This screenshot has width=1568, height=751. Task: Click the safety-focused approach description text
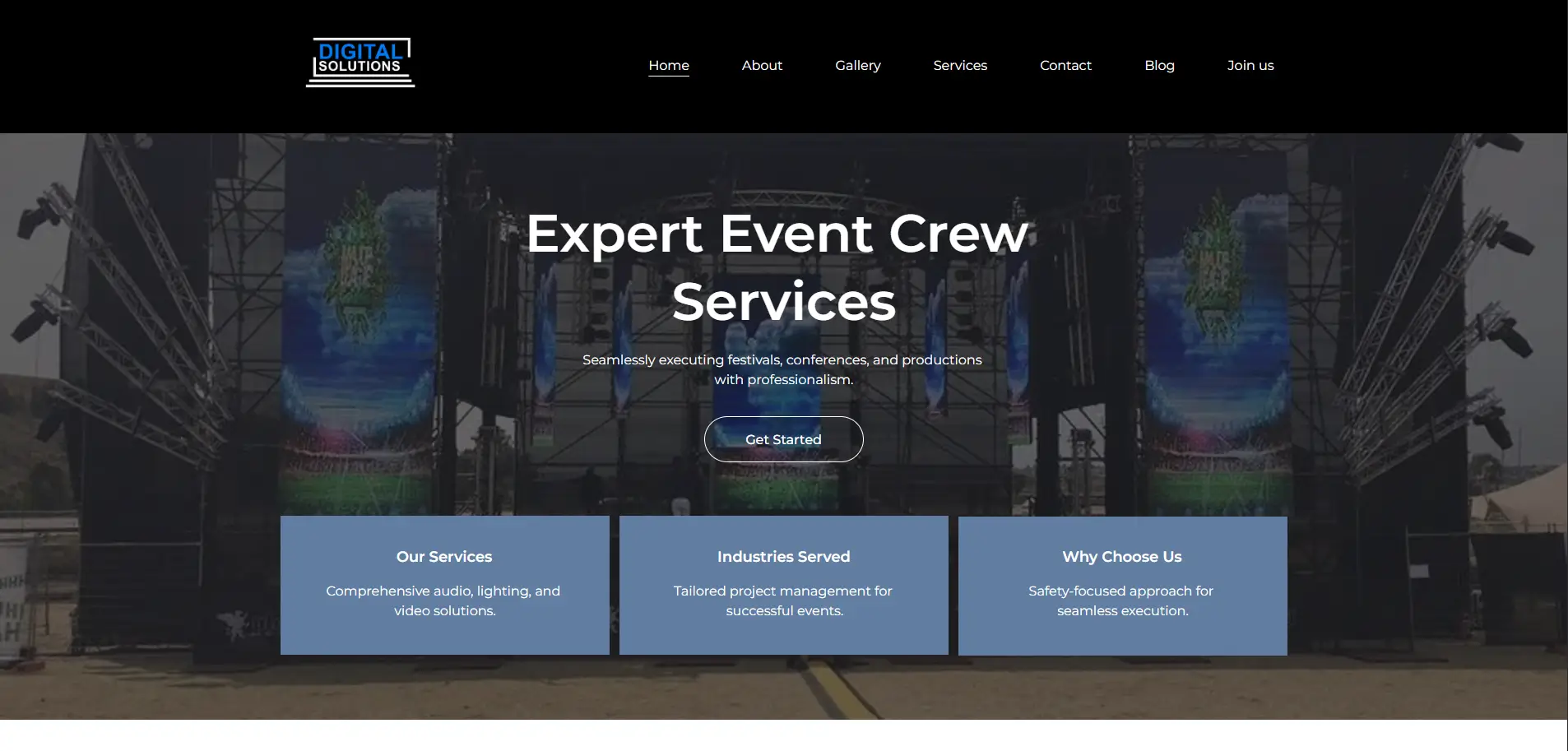coord(1121,600)
